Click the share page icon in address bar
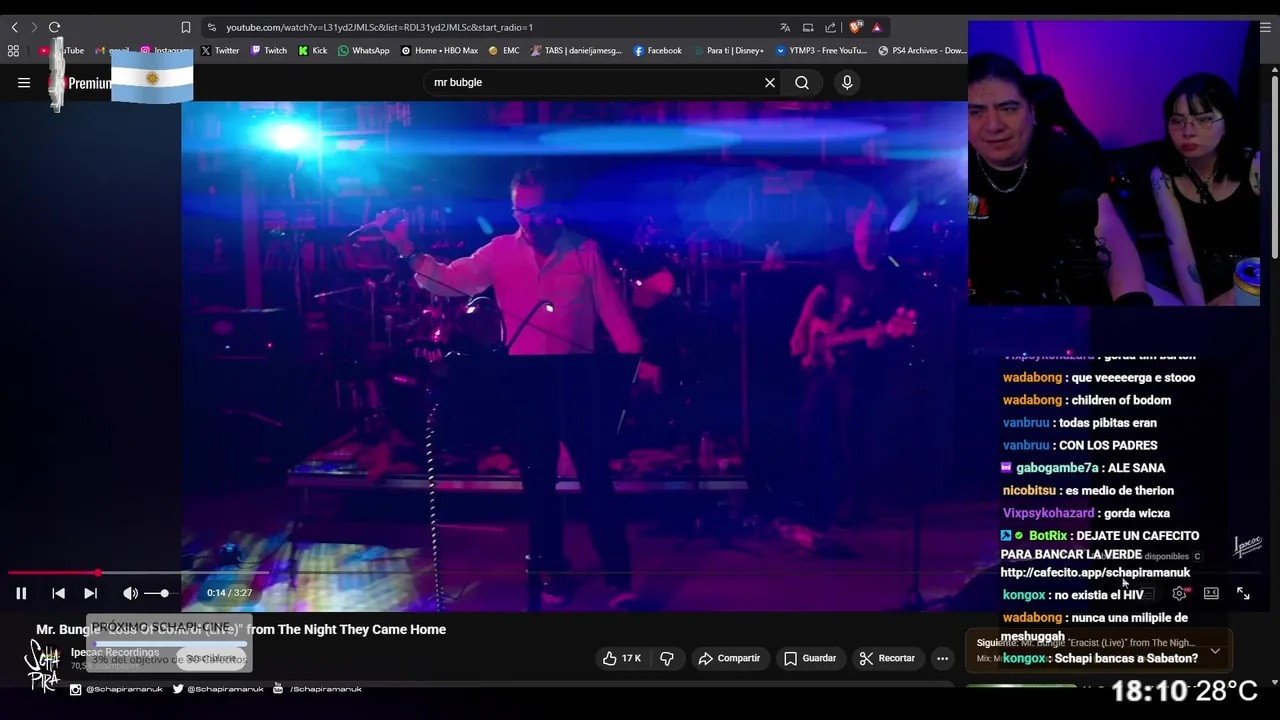 coord(830,27)
